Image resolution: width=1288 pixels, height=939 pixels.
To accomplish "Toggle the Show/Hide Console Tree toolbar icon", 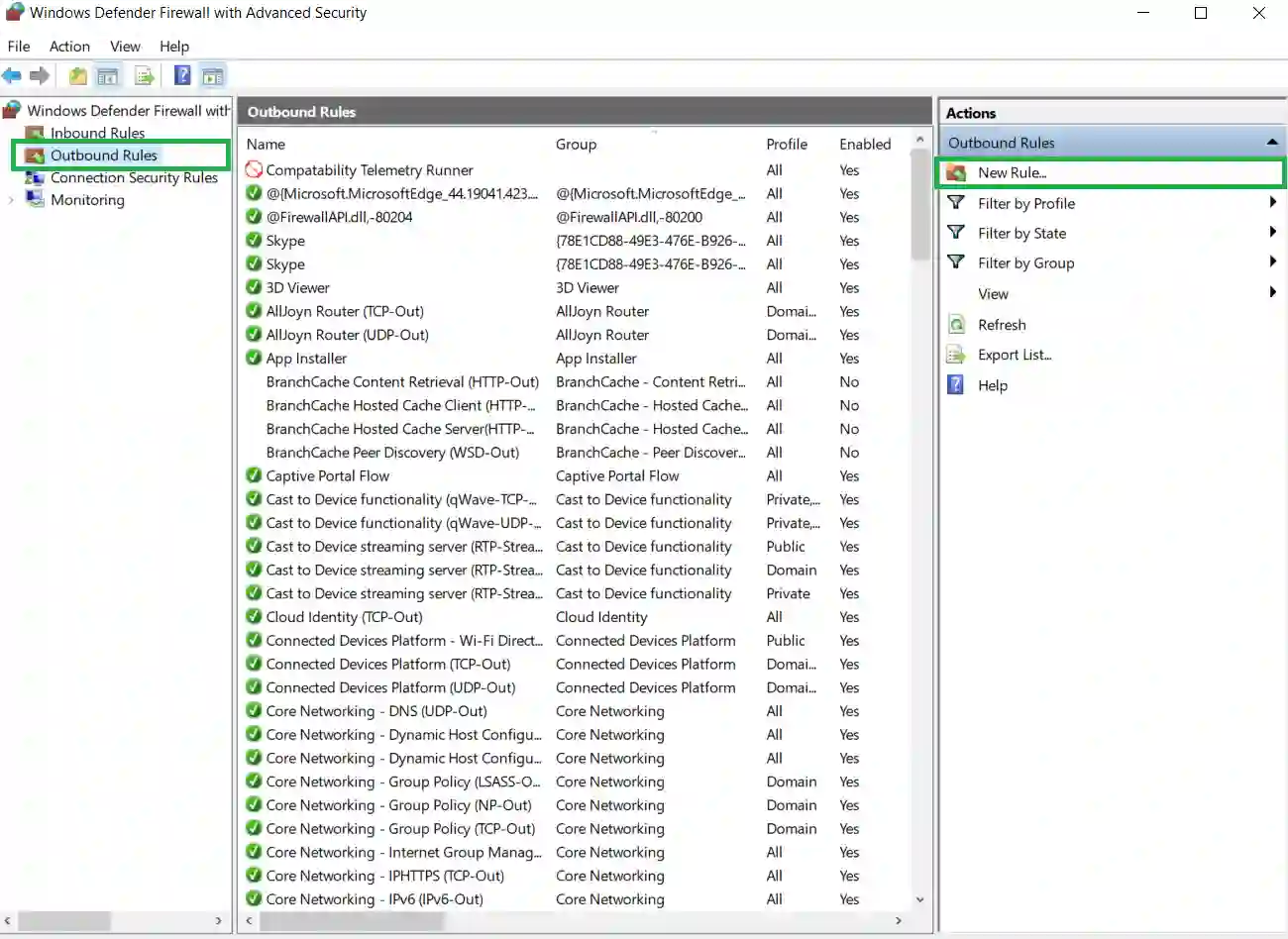I will point(108,76).
